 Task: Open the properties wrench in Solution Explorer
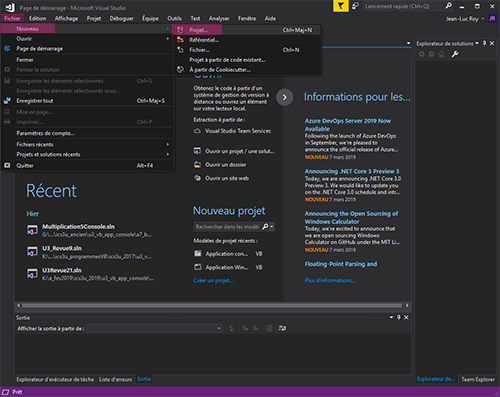[455, 54]
